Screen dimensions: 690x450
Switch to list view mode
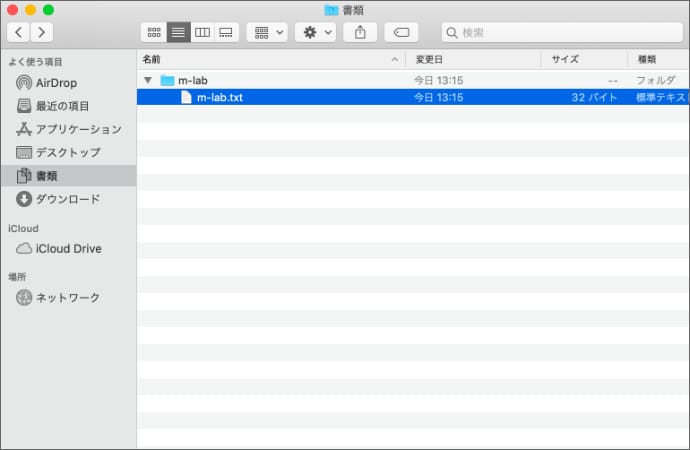(x=178, y=32)
